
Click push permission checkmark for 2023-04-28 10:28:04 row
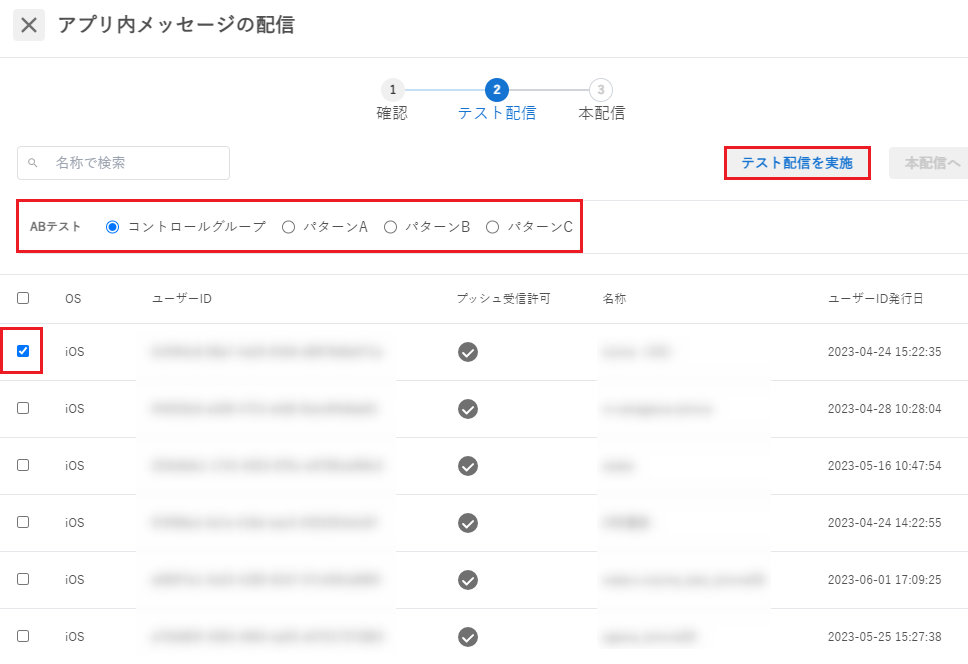tap(467, 409)
